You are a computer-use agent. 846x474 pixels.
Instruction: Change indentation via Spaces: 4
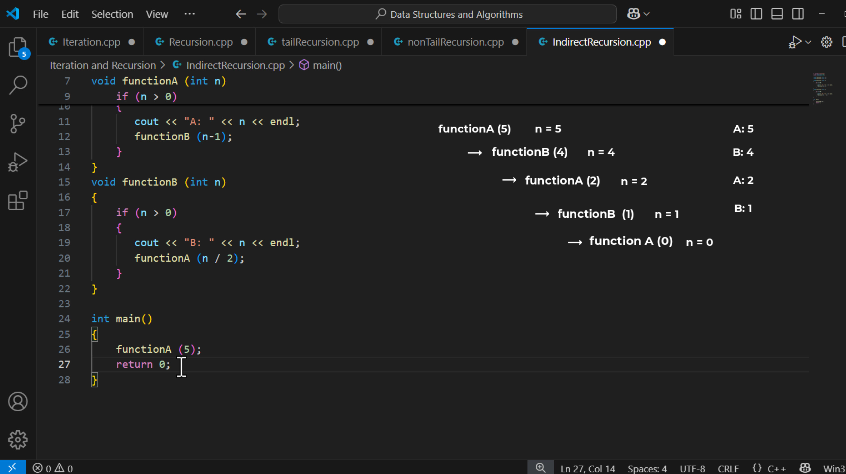647,468
